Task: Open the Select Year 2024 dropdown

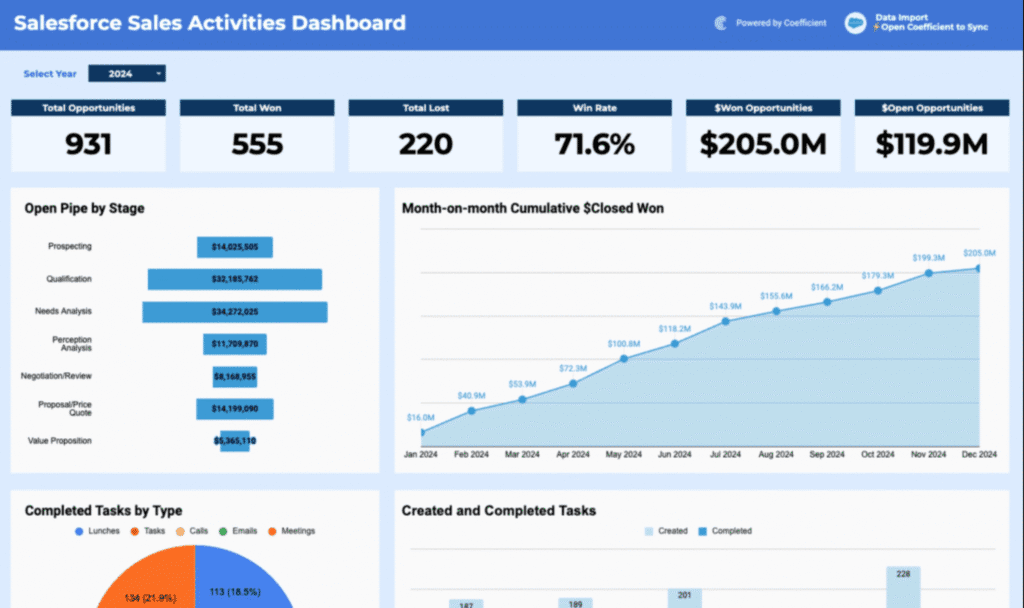Action: 127,73
